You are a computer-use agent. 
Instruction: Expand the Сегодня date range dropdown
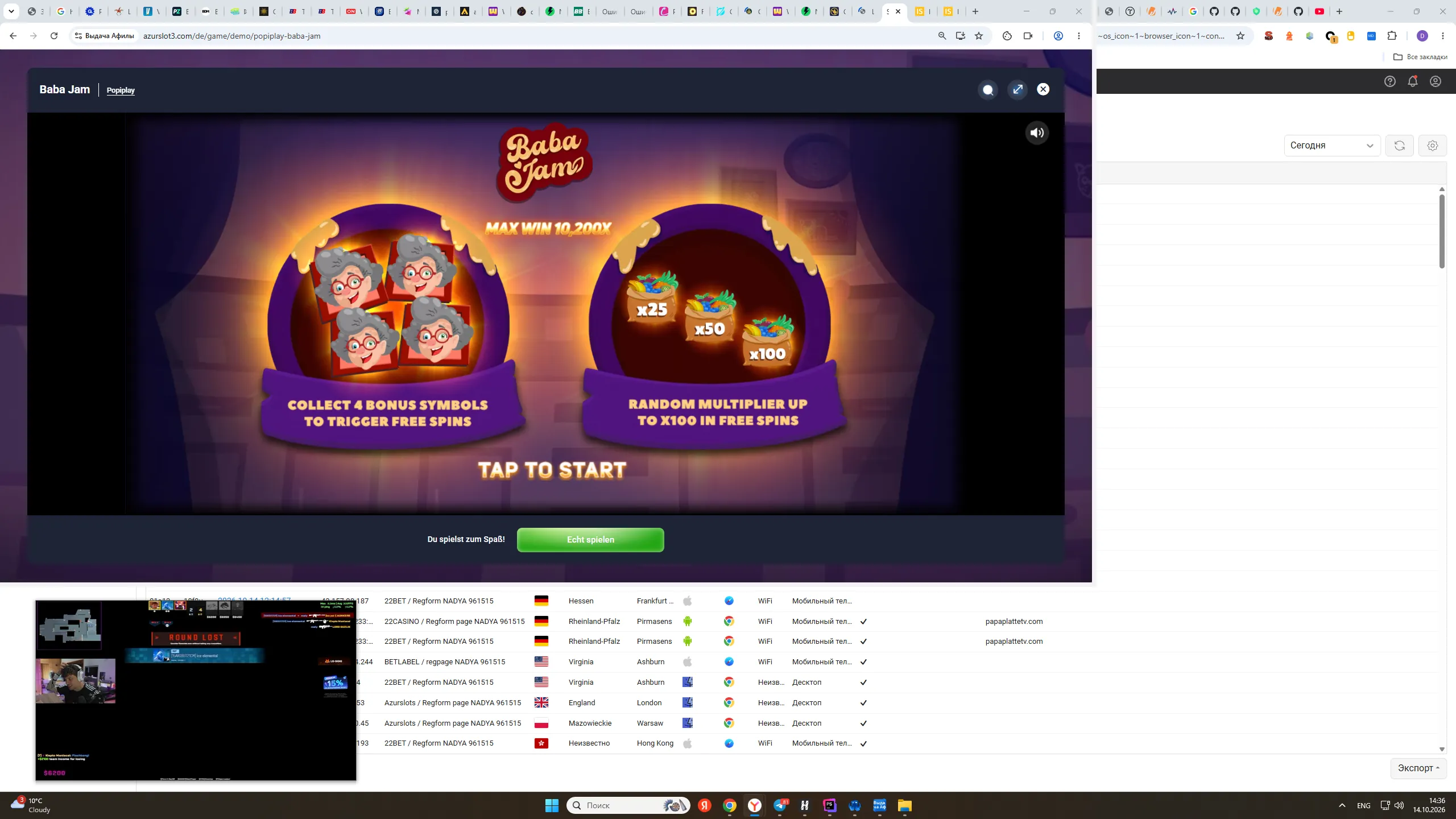pyautogui.click(x=1332, y=146)
